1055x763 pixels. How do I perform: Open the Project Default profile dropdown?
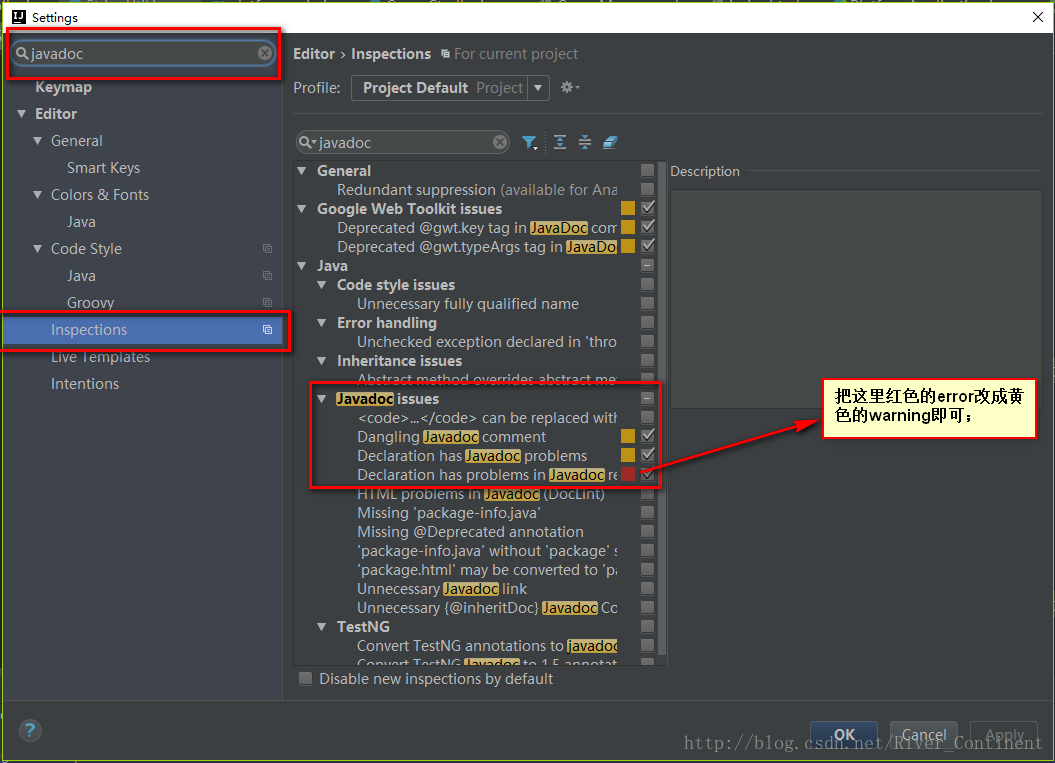tap(538, 88)
